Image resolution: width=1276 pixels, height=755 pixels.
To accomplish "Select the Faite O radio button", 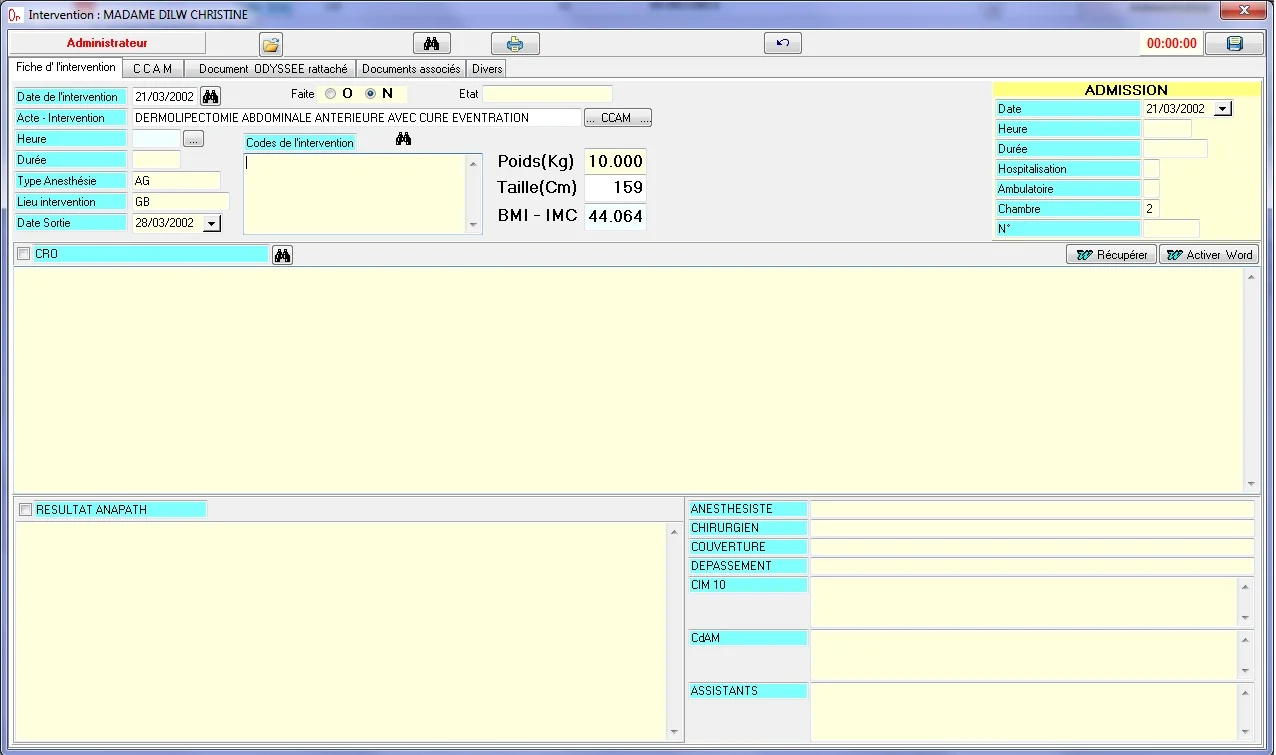I will tap(331, 94).
